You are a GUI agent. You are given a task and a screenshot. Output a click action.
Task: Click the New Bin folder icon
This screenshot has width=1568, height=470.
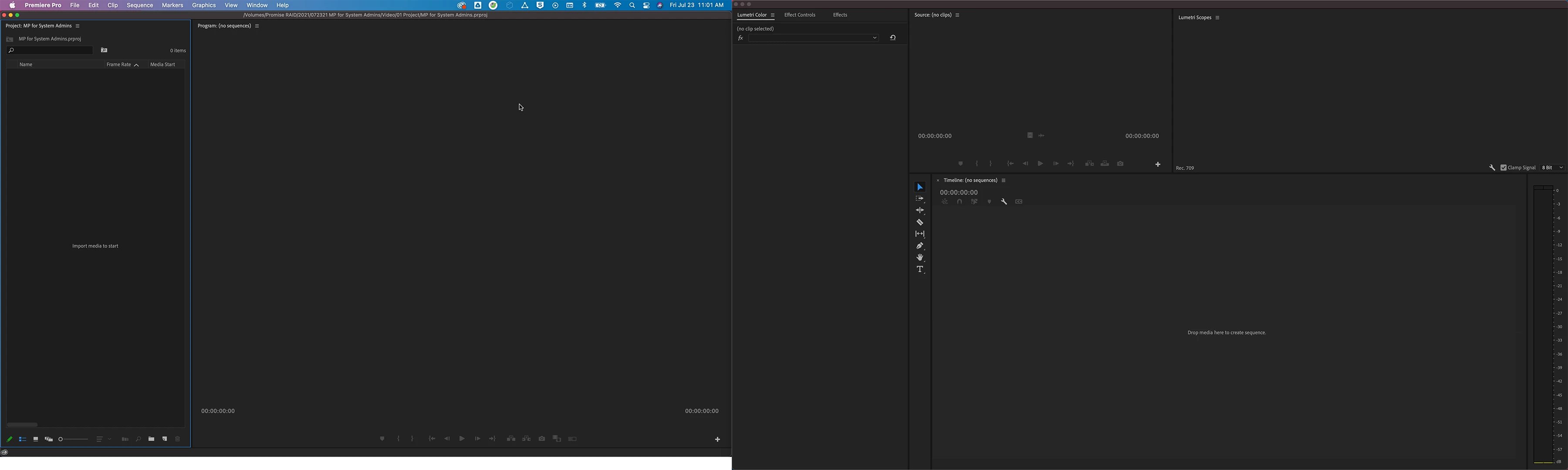point(151,439)
